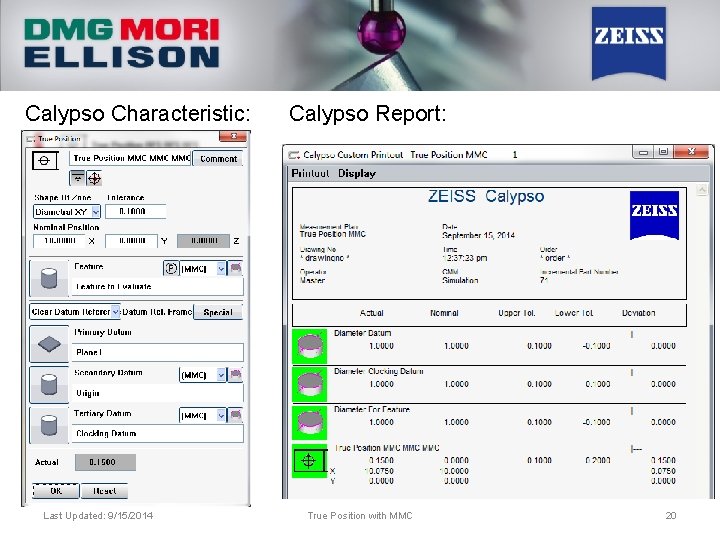Click the Nominal Position X input field
The height and width of the screenshot is (540, 720).
59,241
